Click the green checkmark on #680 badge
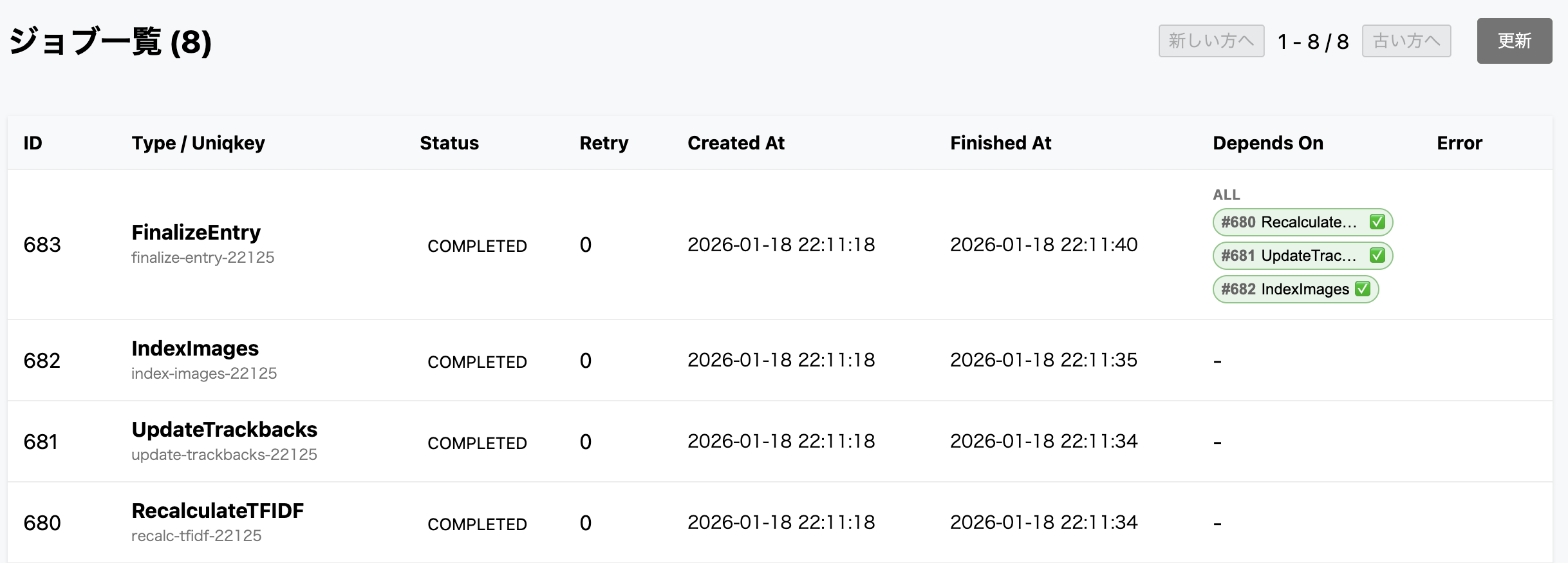1568x563 pixels. pos(1377,222)
